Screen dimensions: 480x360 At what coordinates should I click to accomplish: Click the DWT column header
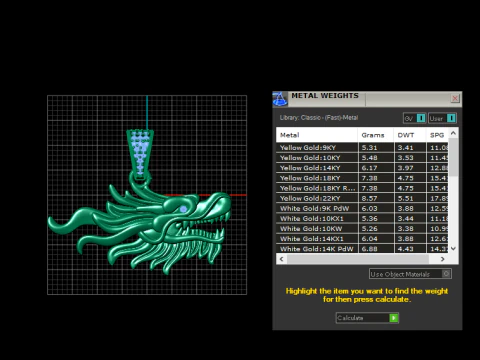[410, 135]
